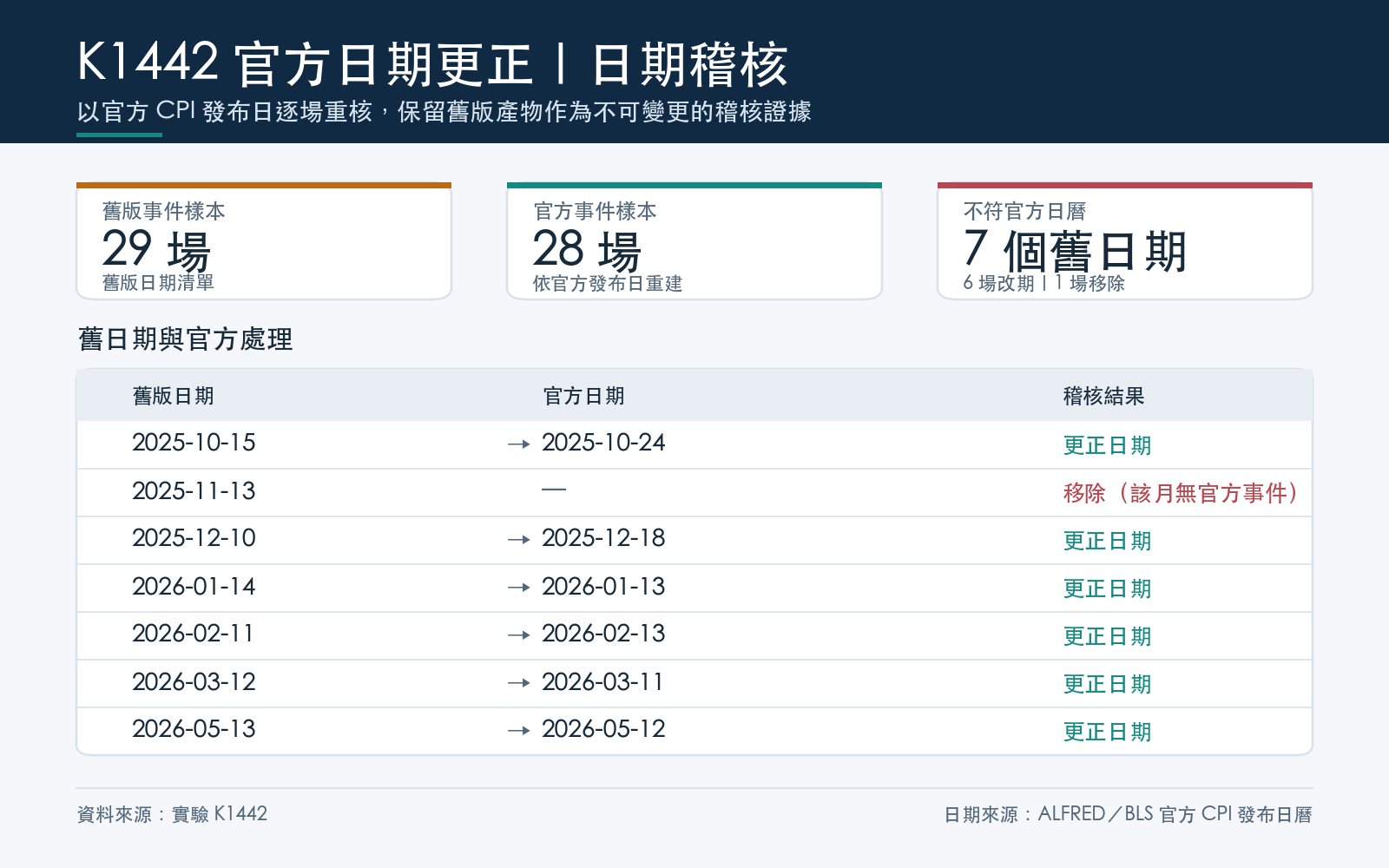
Task: Select old date 2025-12-10
Action: tap(194, 538)
